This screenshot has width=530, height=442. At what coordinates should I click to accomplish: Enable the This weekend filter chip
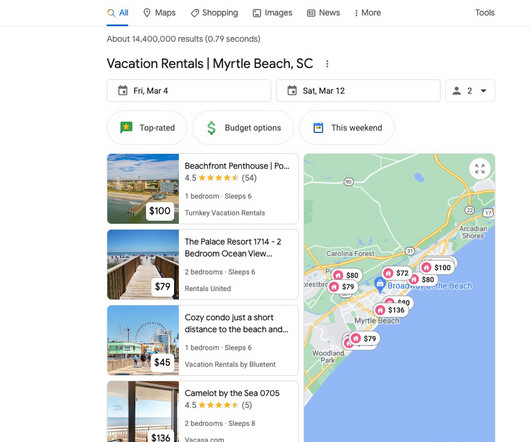point(346,128)
